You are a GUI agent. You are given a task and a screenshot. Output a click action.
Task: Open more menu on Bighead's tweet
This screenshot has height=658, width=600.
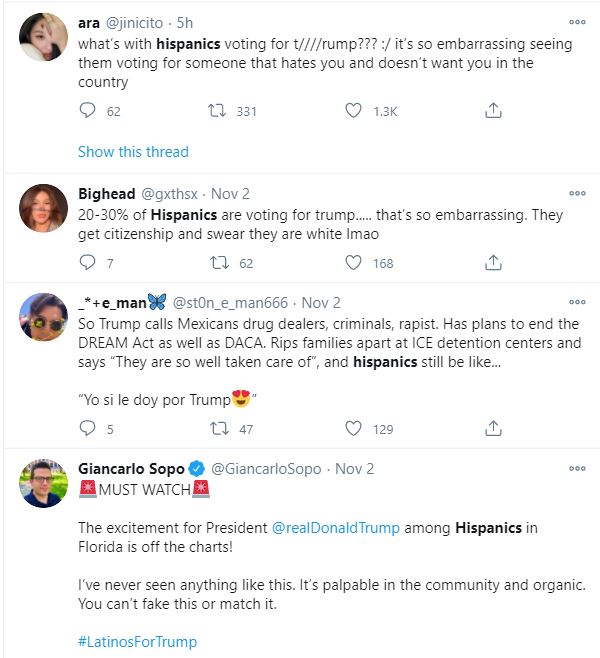tap(577, 193)
